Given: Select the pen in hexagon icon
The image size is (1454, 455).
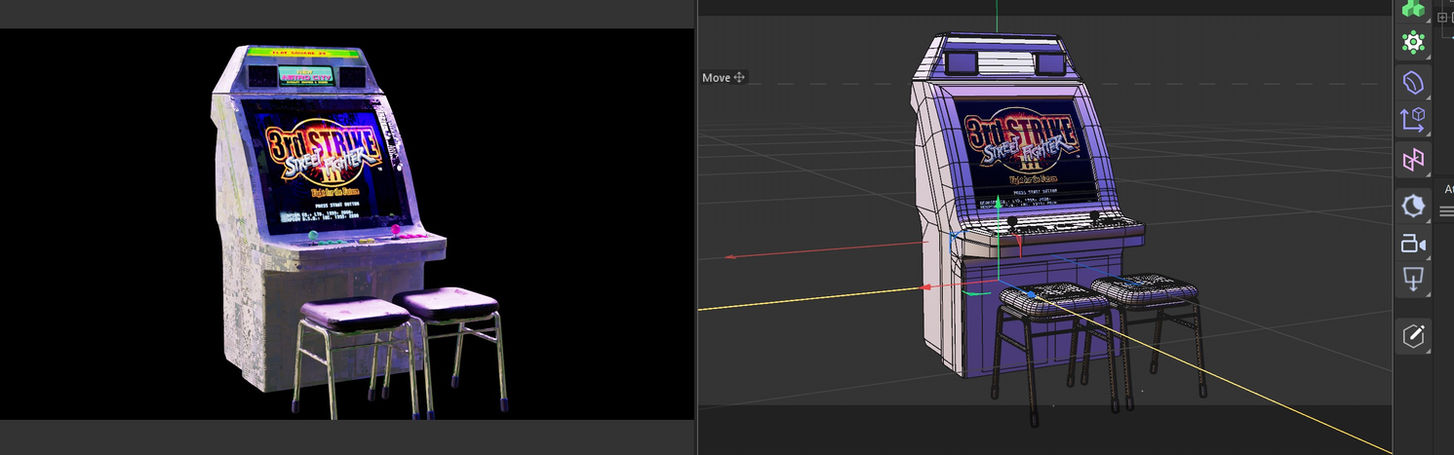Looking at the screenshot, I should click(x=1412, y=336).
